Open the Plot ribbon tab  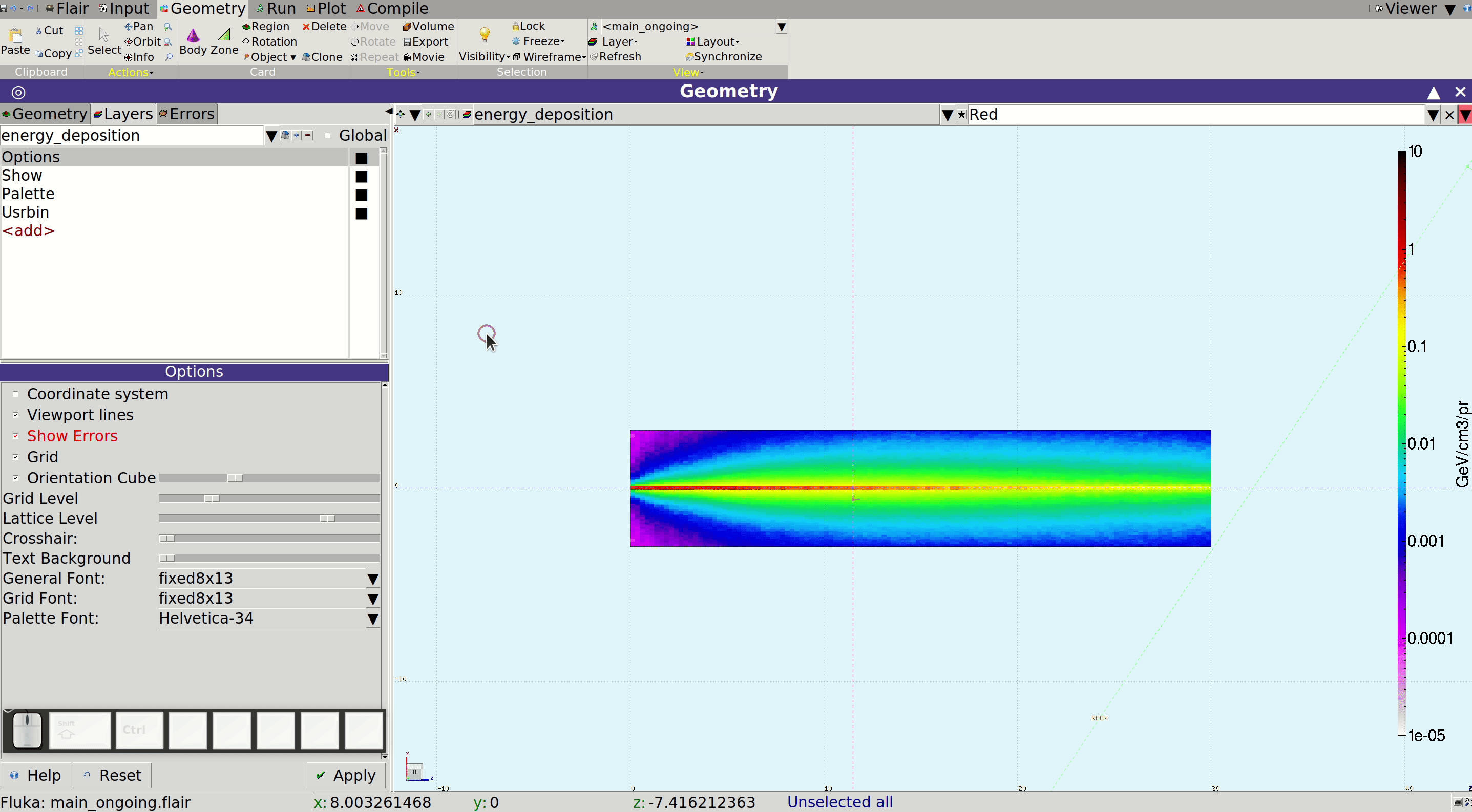point(326,9)
